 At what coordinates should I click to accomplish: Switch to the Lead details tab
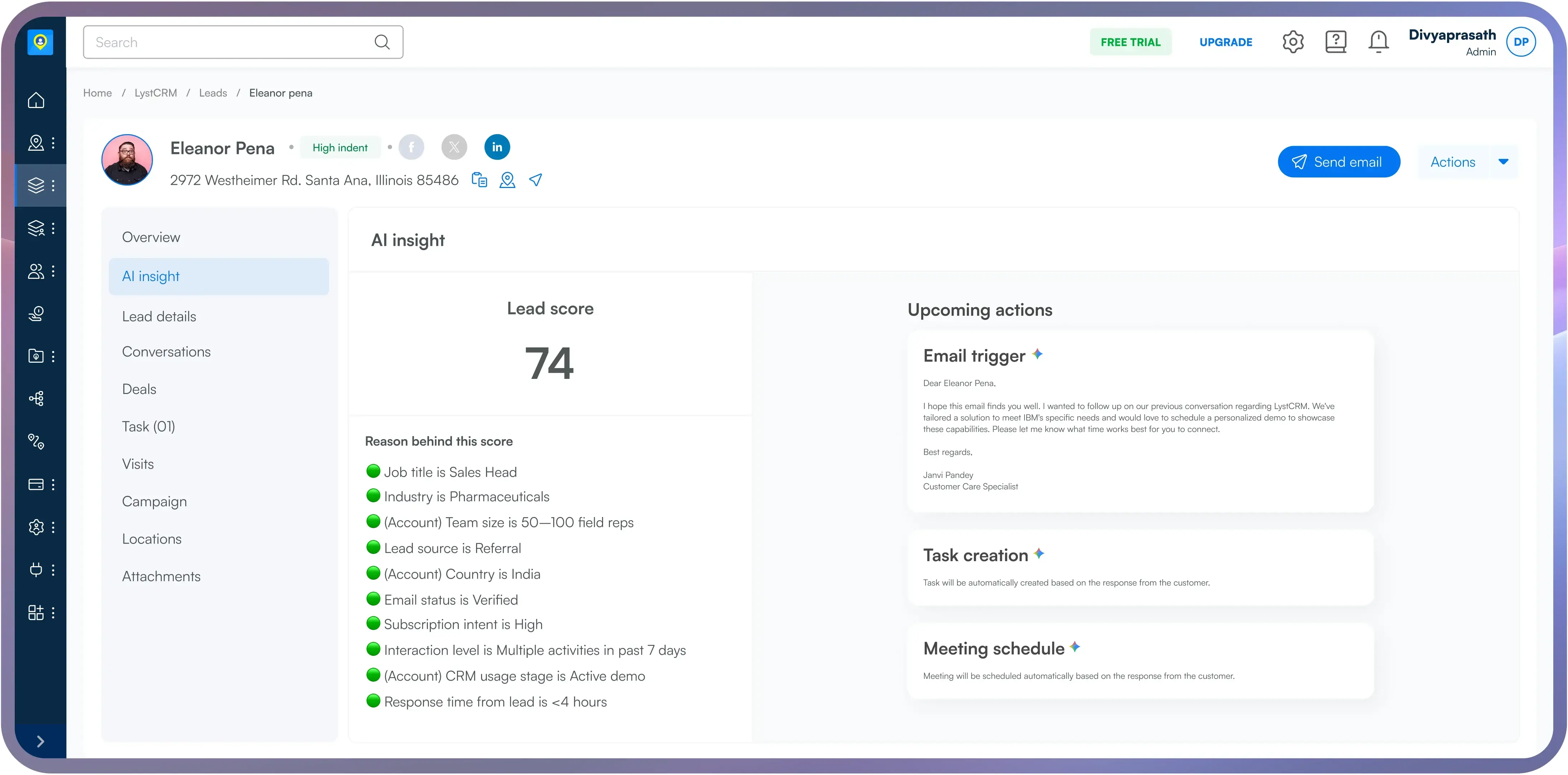159,316
